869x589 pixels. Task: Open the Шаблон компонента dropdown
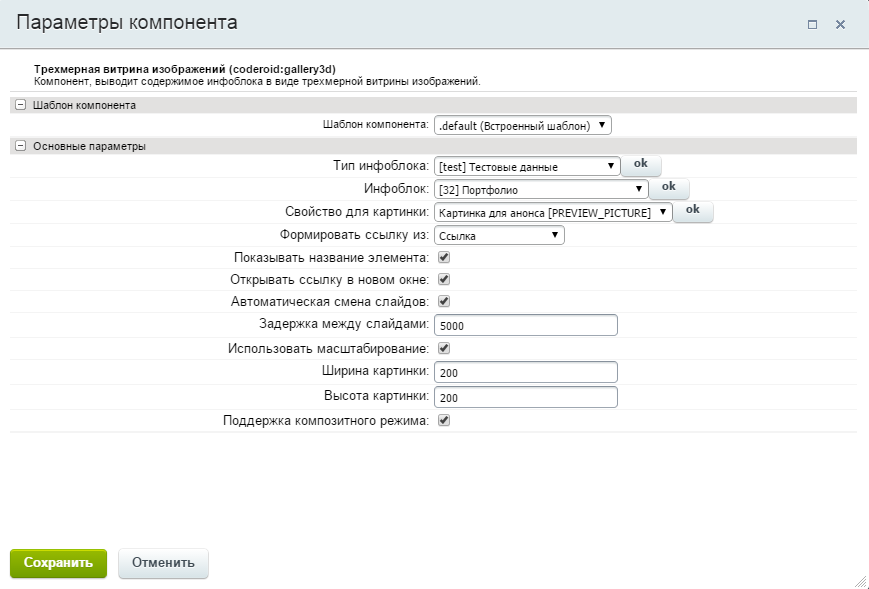pos(522,126)
